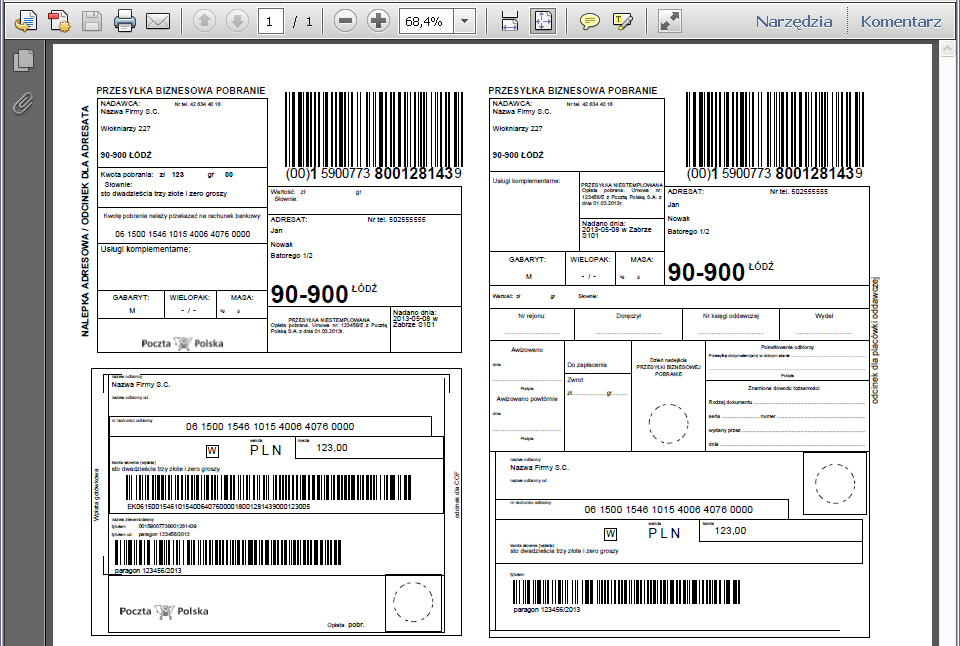960x646 pixels.
Task: Click the rotated text 'NALEPKA ADRESOWA / ODCINEK DLA ADRESATA'
Action: tap(85, 221)
